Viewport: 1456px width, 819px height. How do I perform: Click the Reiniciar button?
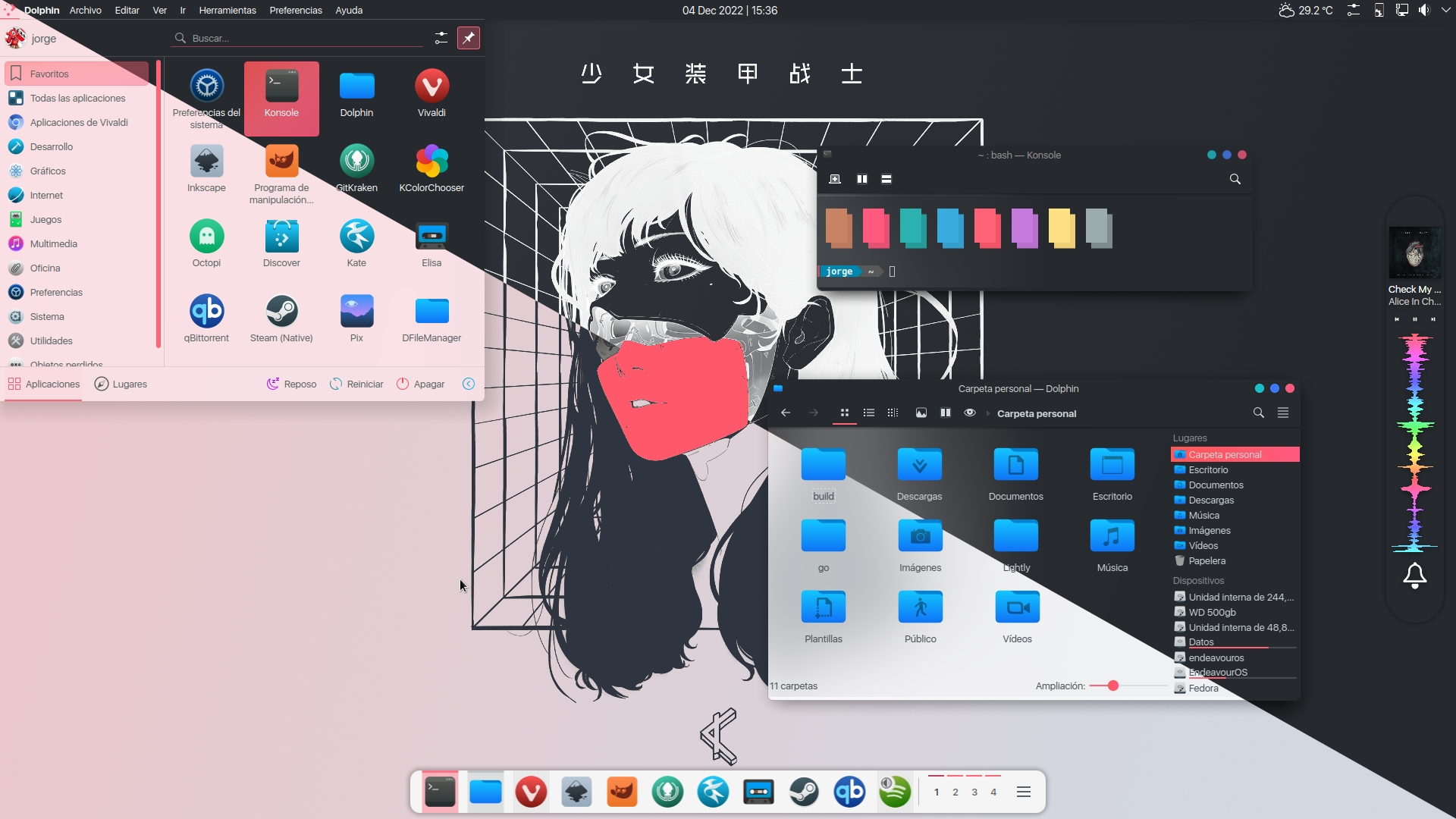click(x=356, y=384)
